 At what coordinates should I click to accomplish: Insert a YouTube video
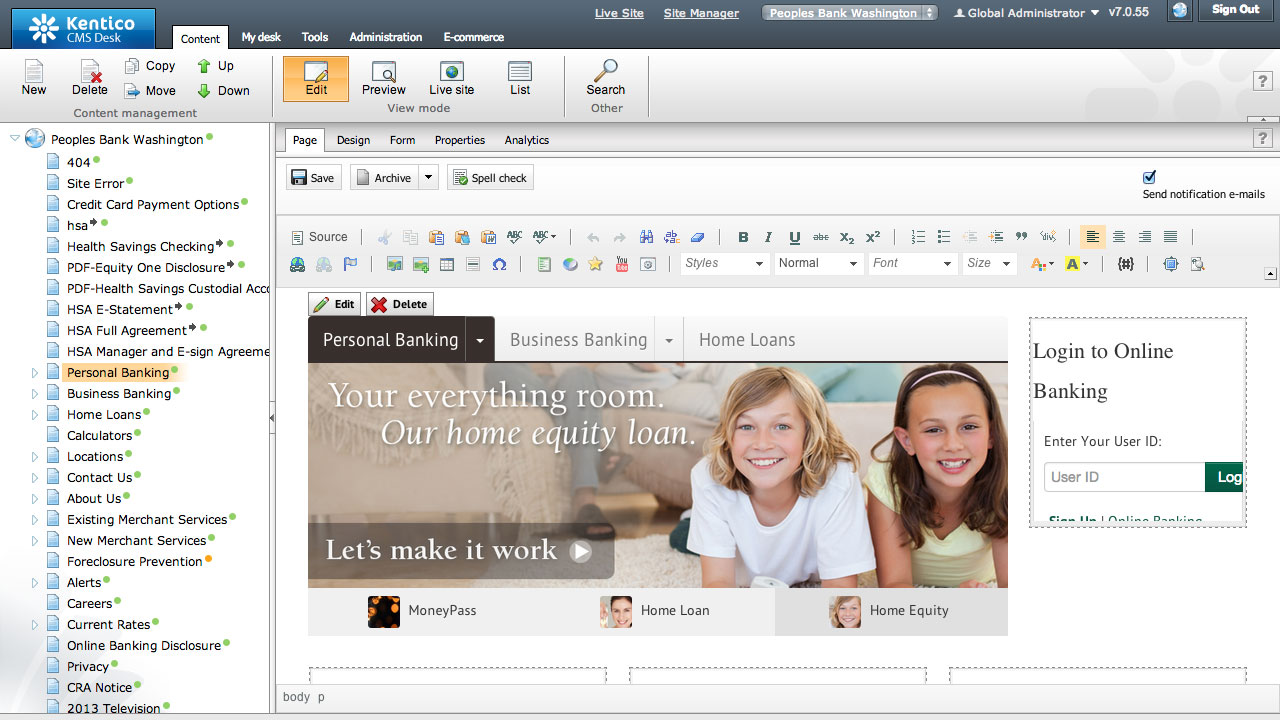(x=622, y=263)
